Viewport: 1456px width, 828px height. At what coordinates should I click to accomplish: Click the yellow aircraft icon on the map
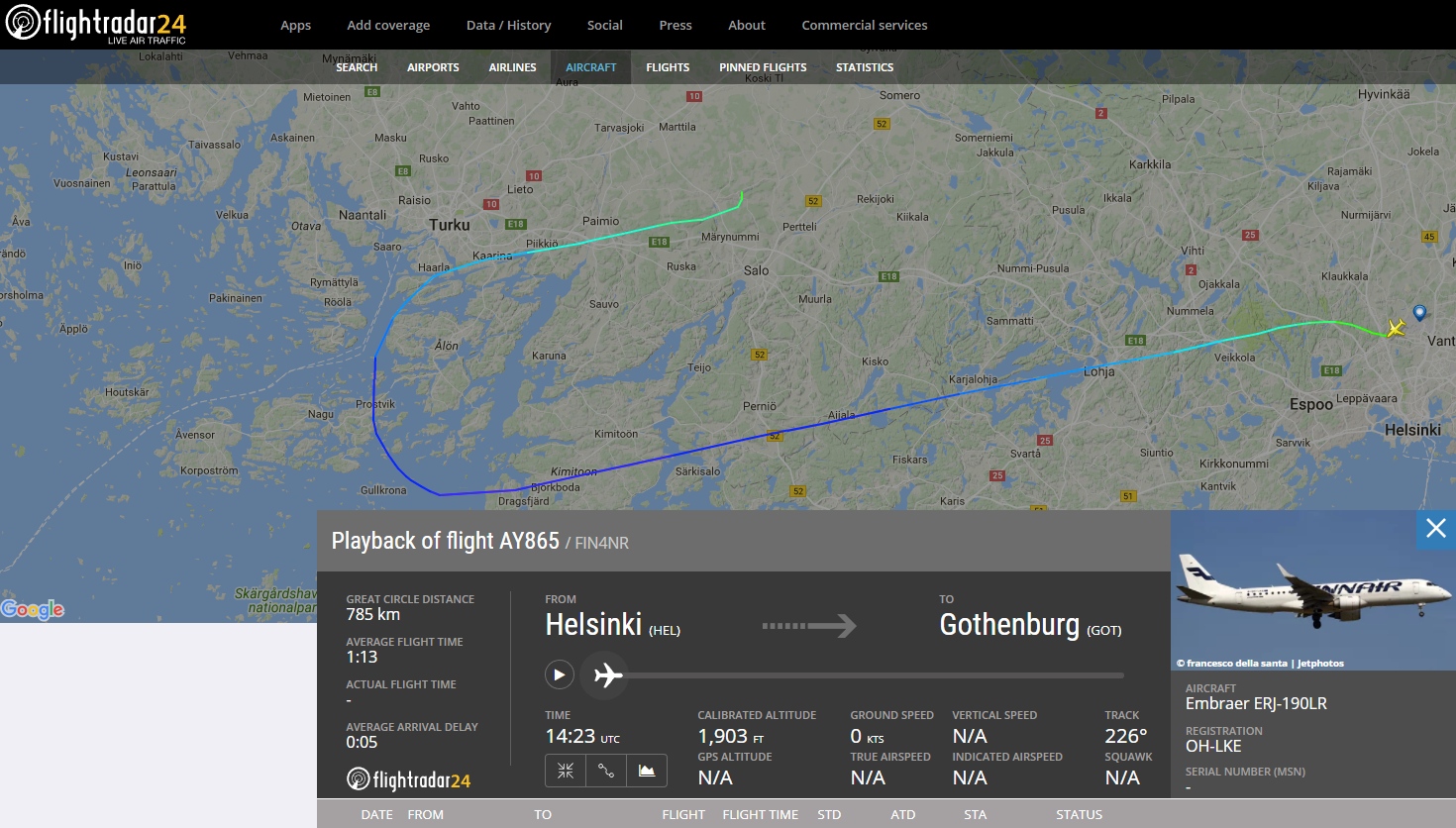point(1396,329)
